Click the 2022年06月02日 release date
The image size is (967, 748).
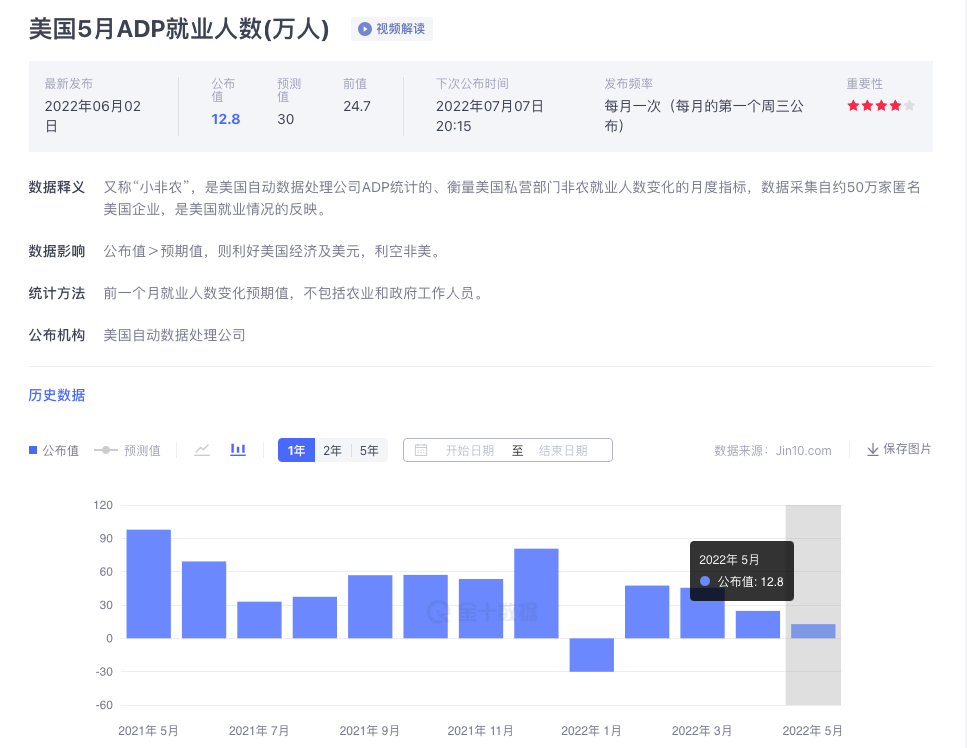93,116
